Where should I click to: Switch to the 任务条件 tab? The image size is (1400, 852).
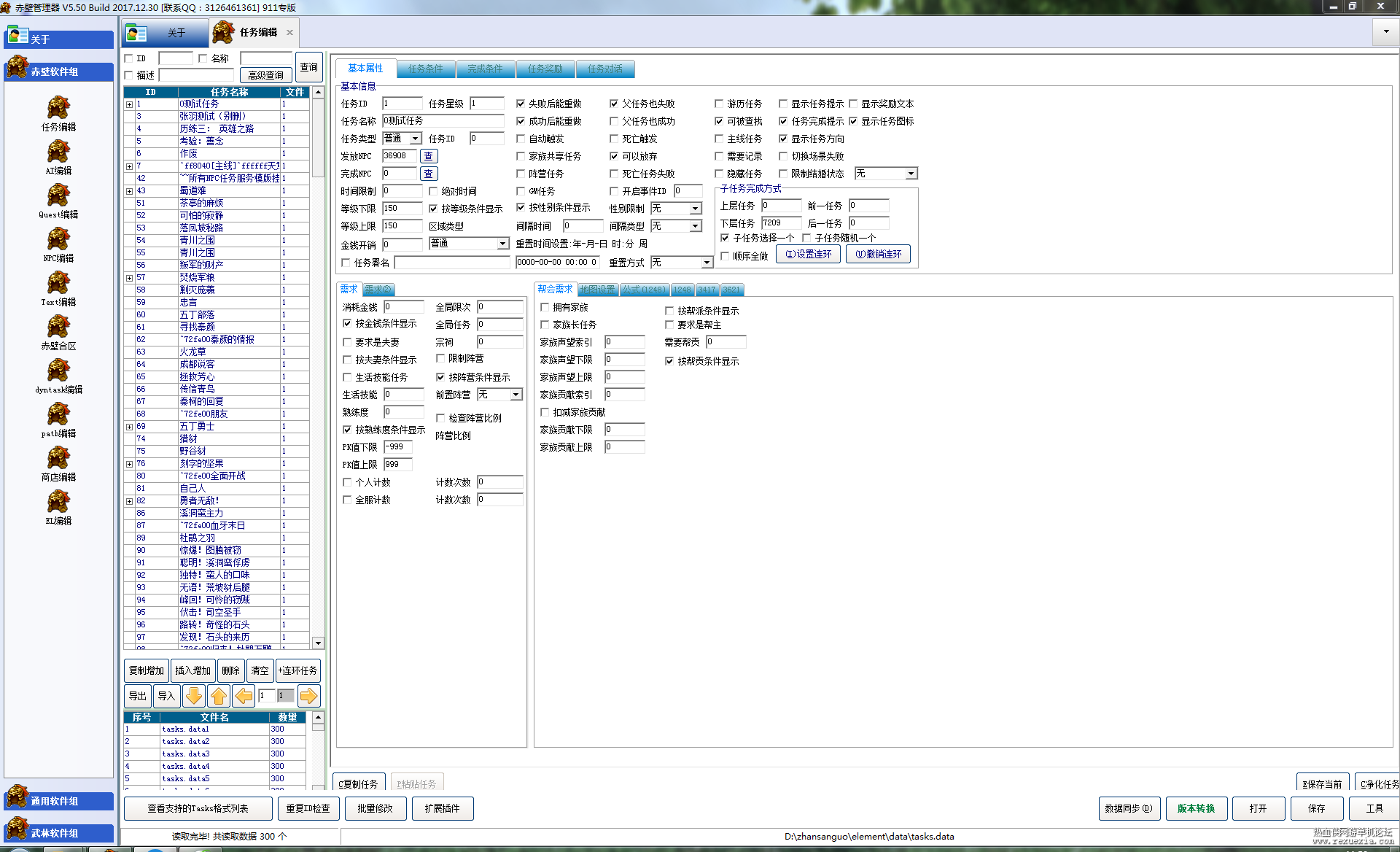tap(426, 69)
